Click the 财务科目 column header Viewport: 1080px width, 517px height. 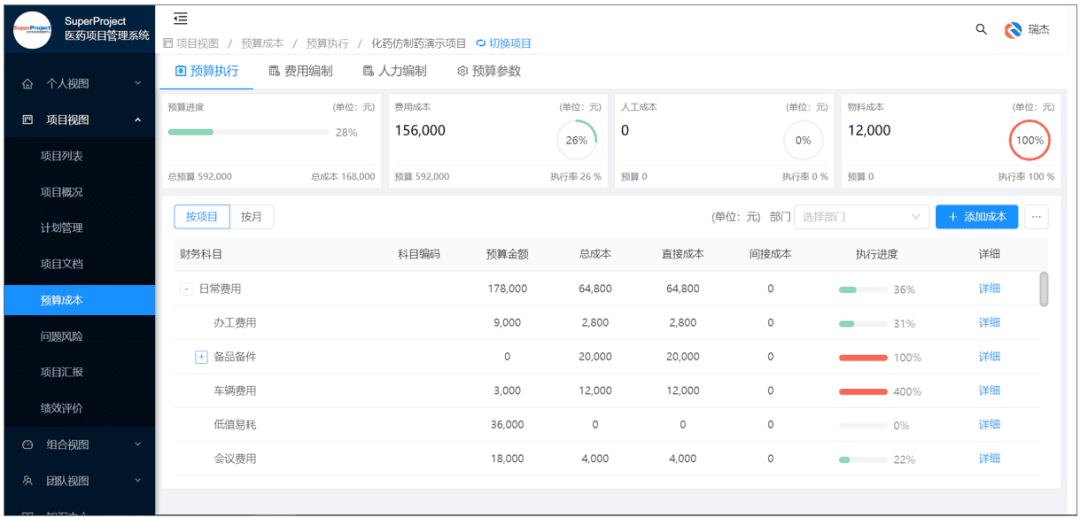[201, 254]
